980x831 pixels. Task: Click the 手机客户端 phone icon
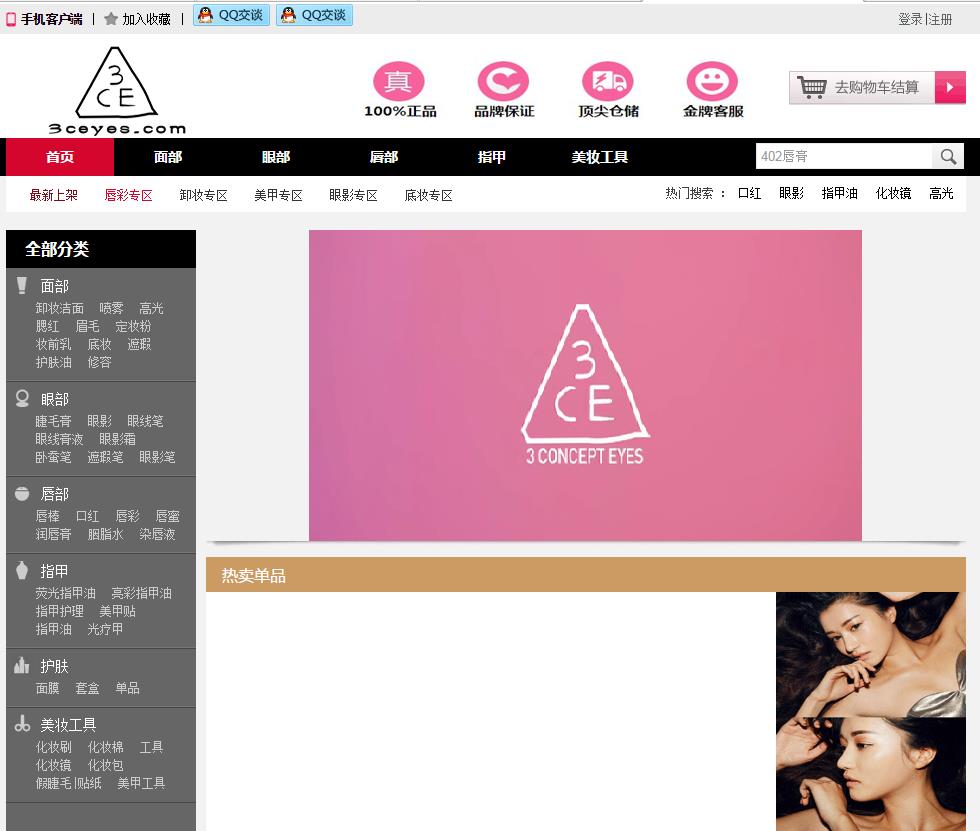point(11,19)
